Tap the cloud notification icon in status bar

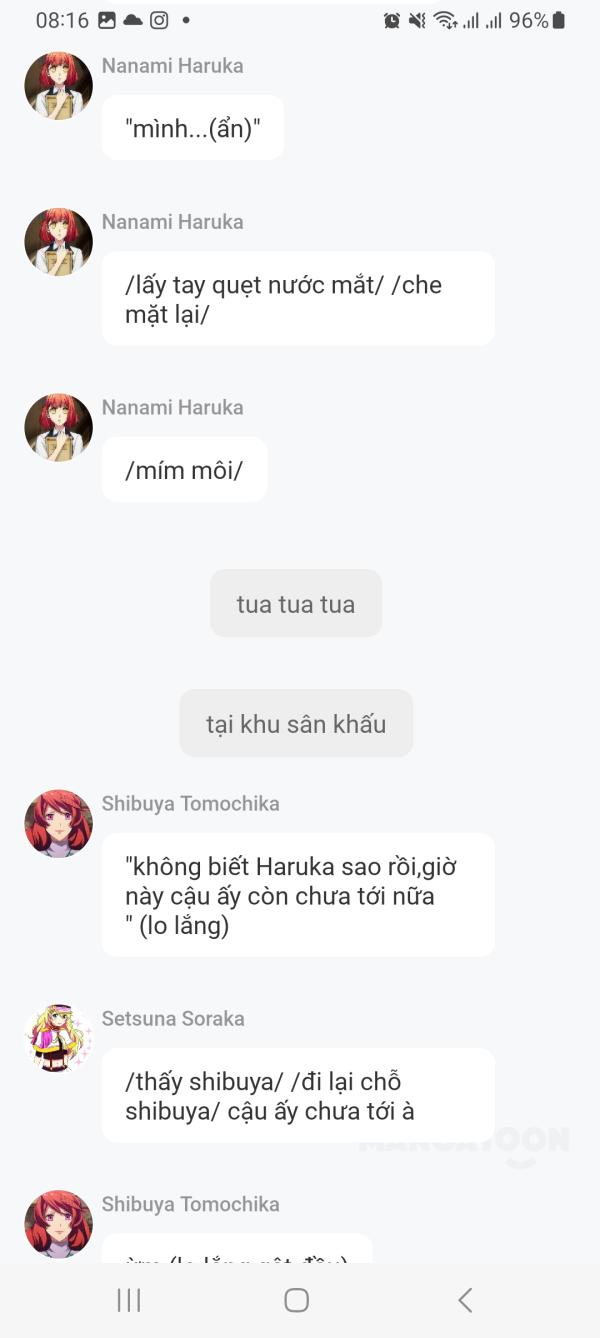(x=133, y=20)
